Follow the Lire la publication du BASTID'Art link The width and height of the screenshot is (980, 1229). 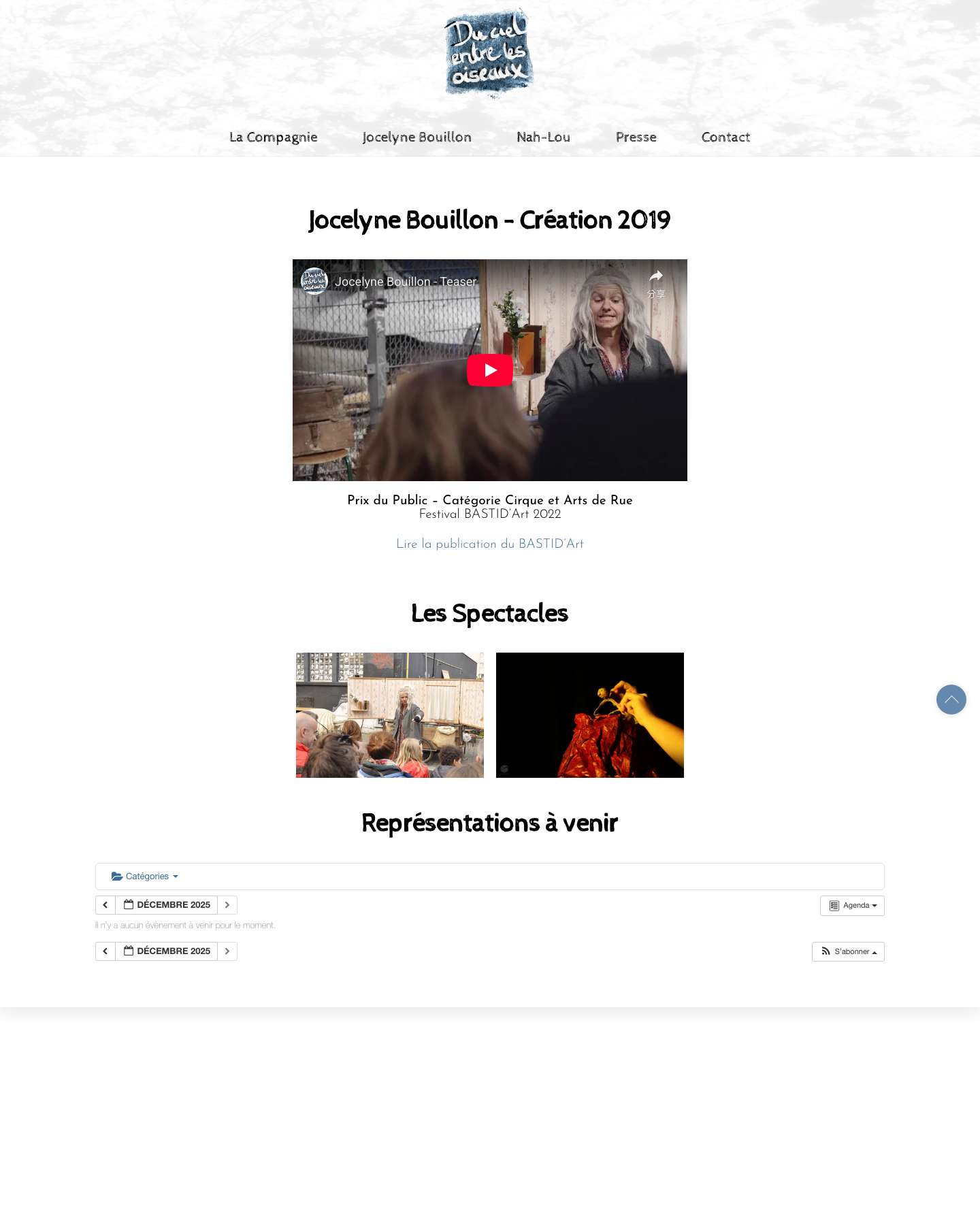pos(490,544)
